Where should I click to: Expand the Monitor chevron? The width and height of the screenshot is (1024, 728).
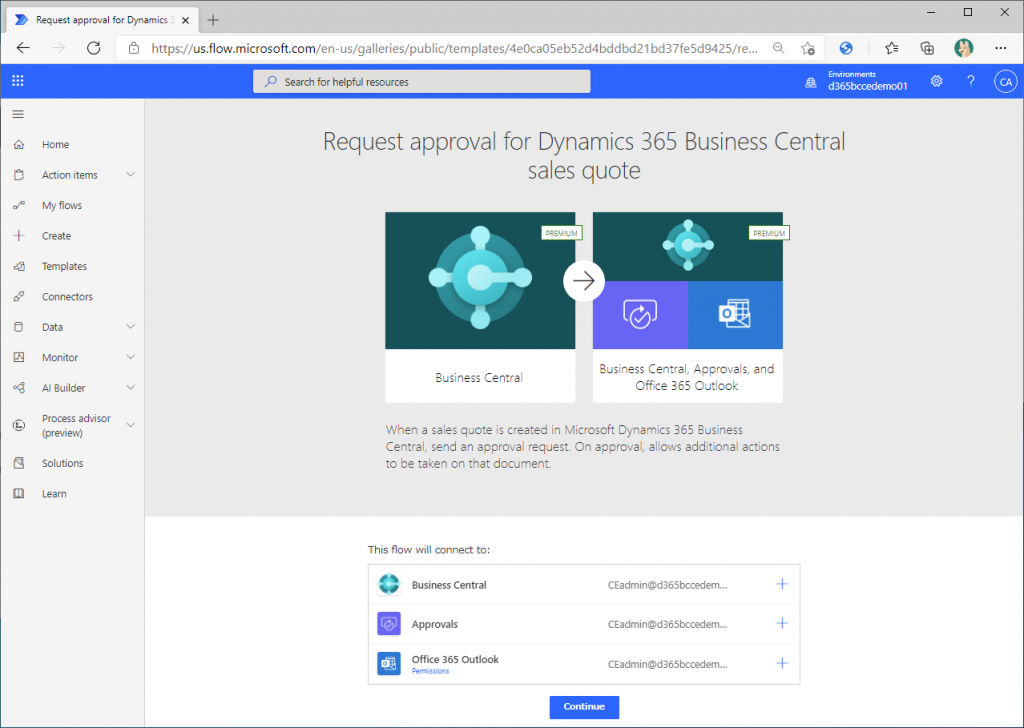click(131, 357)
